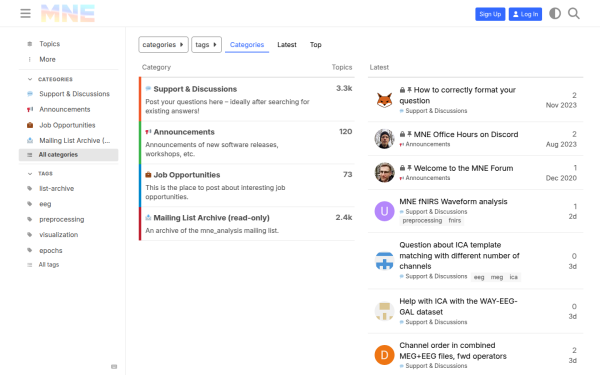Open 'How to correctly format your question'
600x375 pixels.
(x=458, y=95)
